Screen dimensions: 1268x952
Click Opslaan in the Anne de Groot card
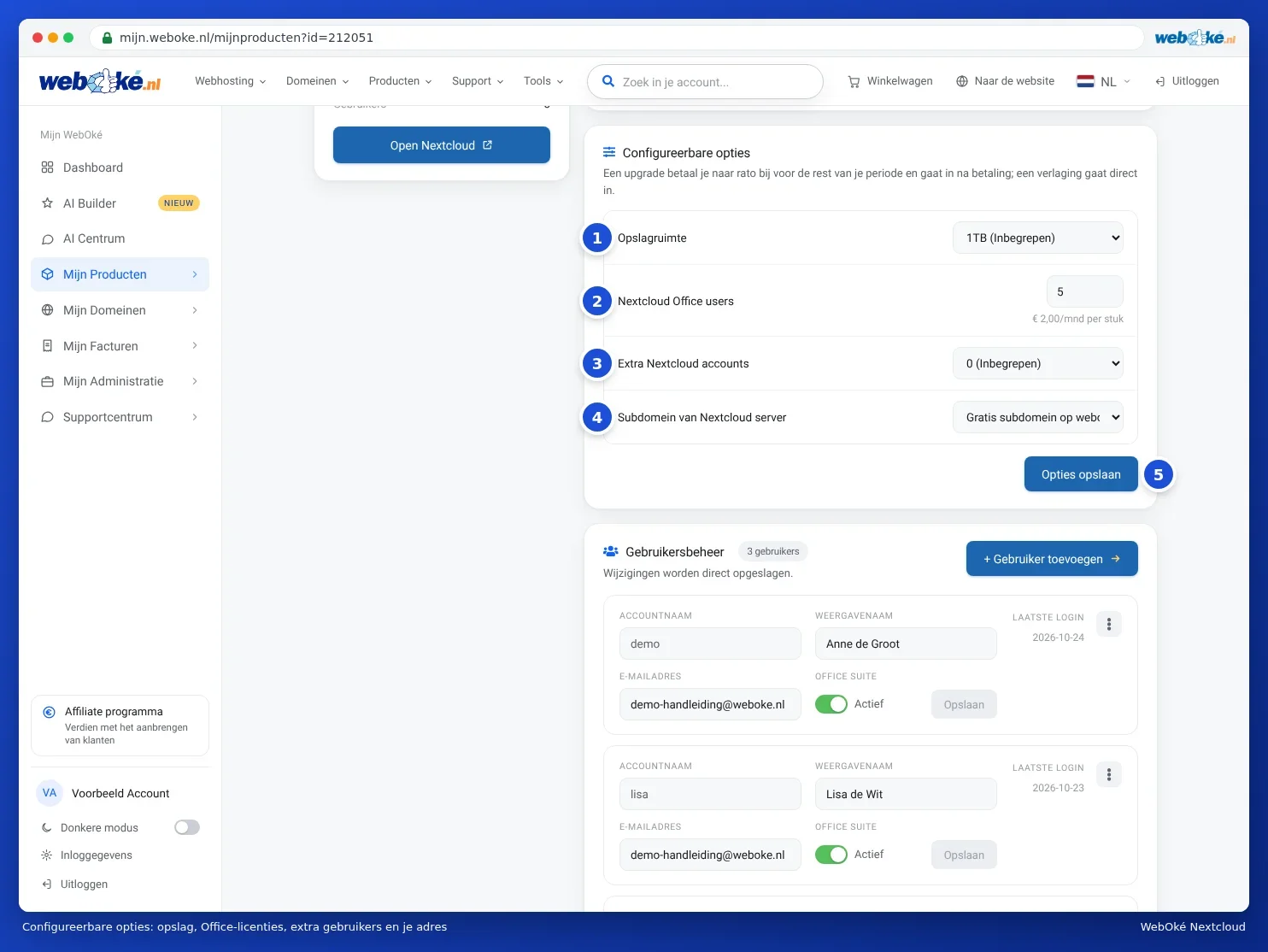point(964,704)
